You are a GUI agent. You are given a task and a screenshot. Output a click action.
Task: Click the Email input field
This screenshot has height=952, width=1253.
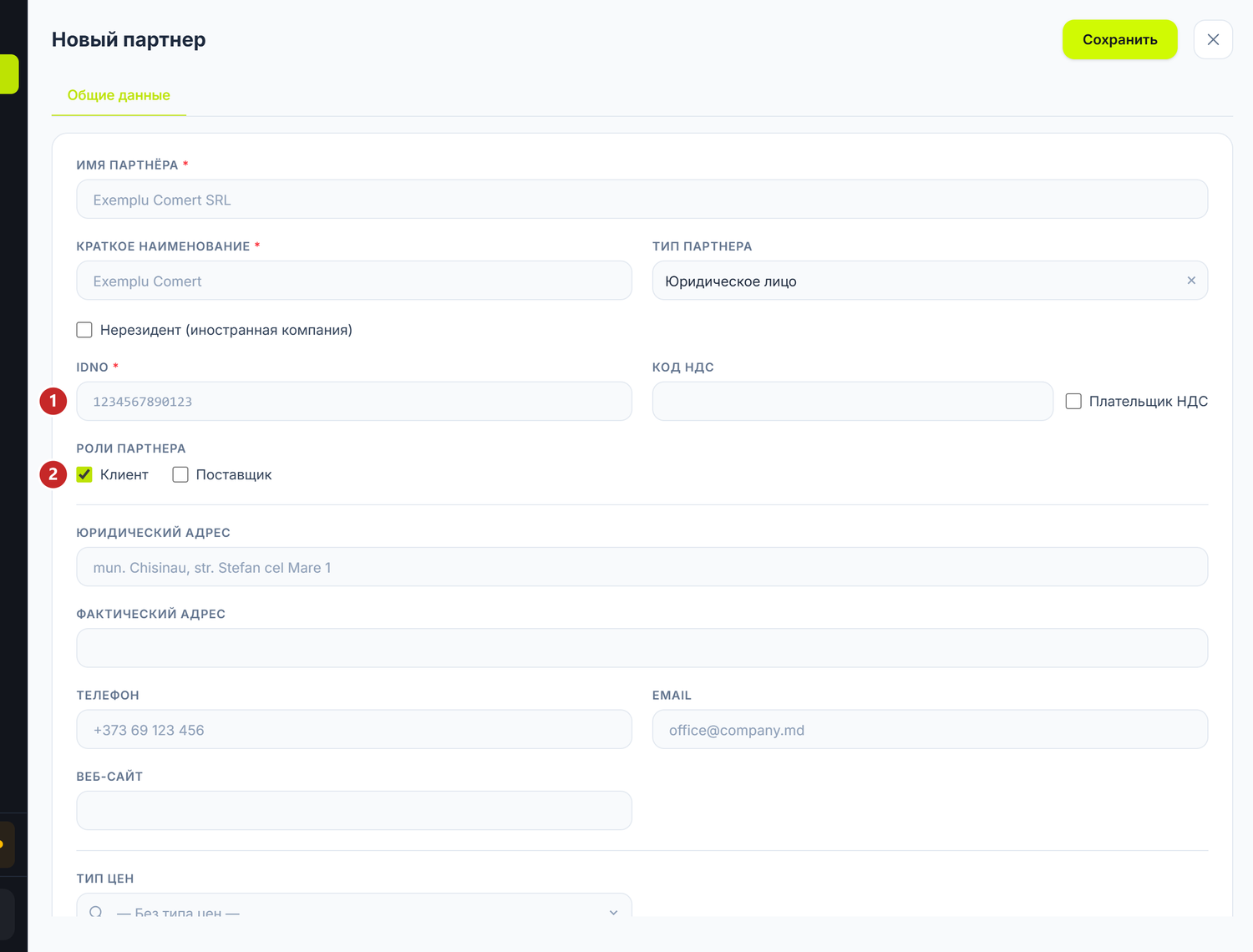tap(930, 729)
